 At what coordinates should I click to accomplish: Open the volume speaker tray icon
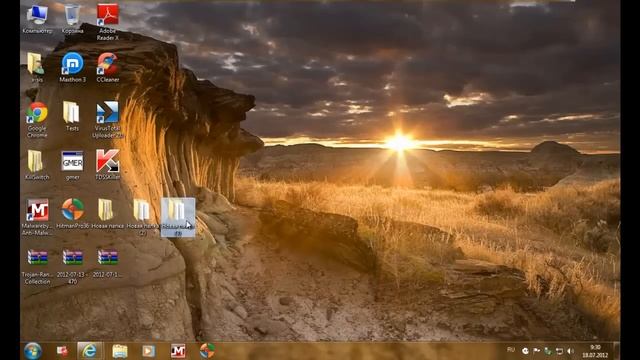570,351
